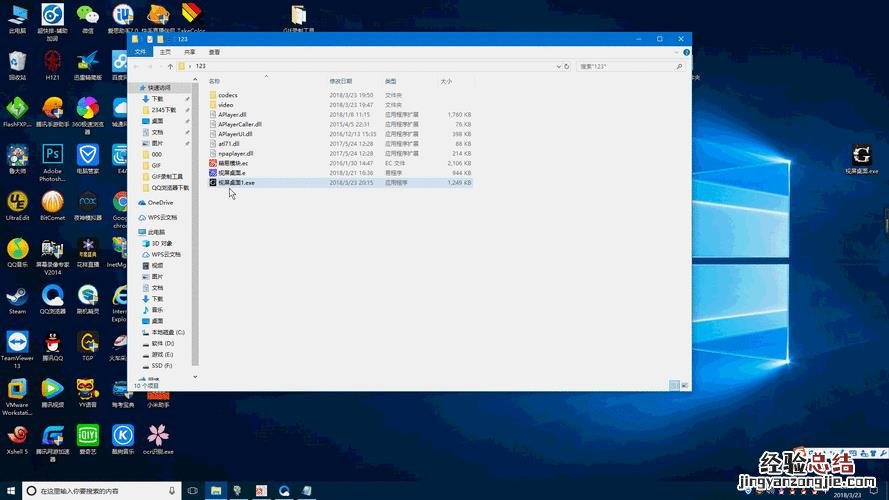Image resolution: width=889 pixels, height=500 pixels.
Task: Switch to large icons view in Explorer
Action: [686, 384]
